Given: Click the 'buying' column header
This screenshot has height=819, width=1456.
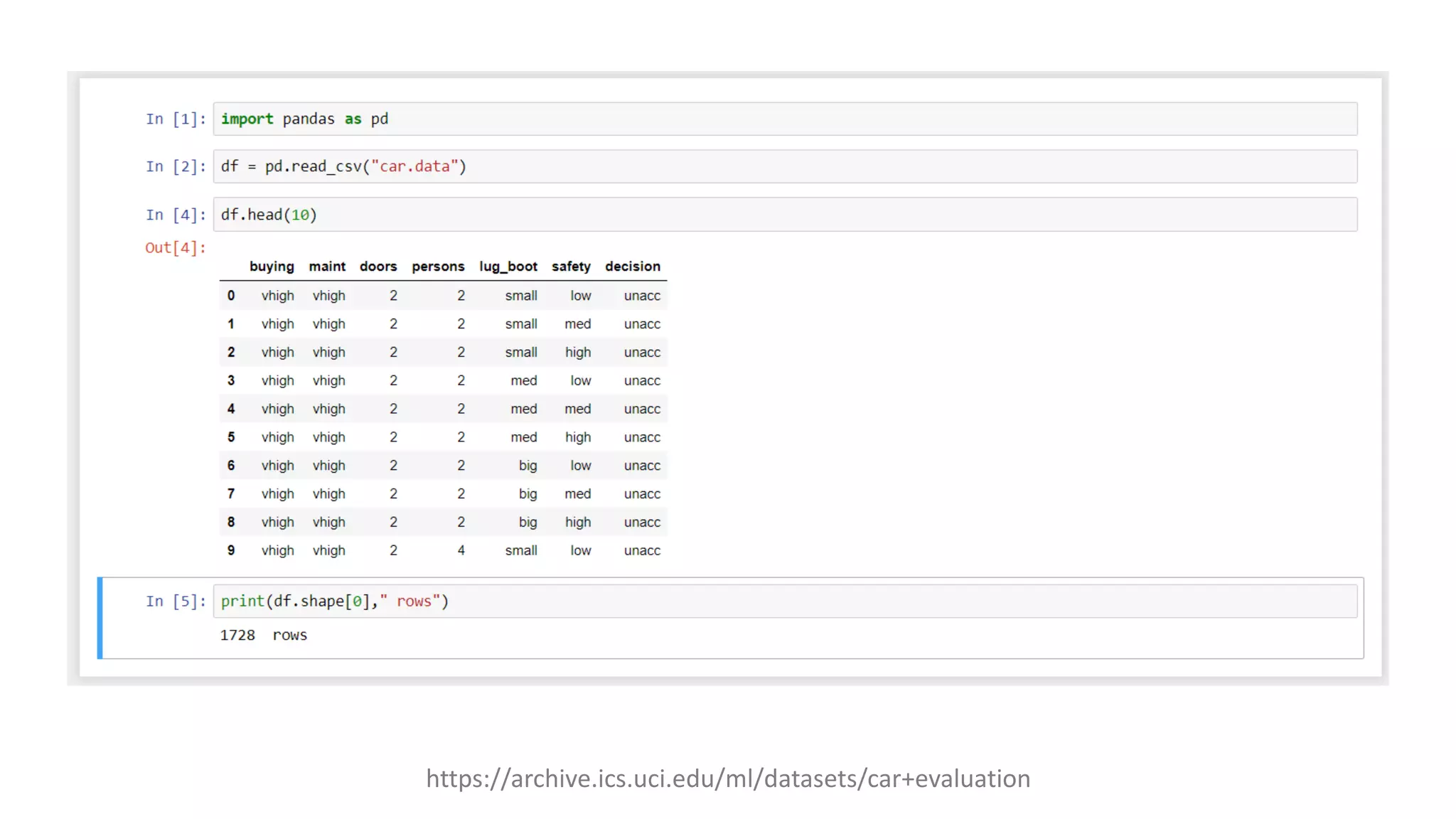Looking at the screenshot, I should pos(272,267).
